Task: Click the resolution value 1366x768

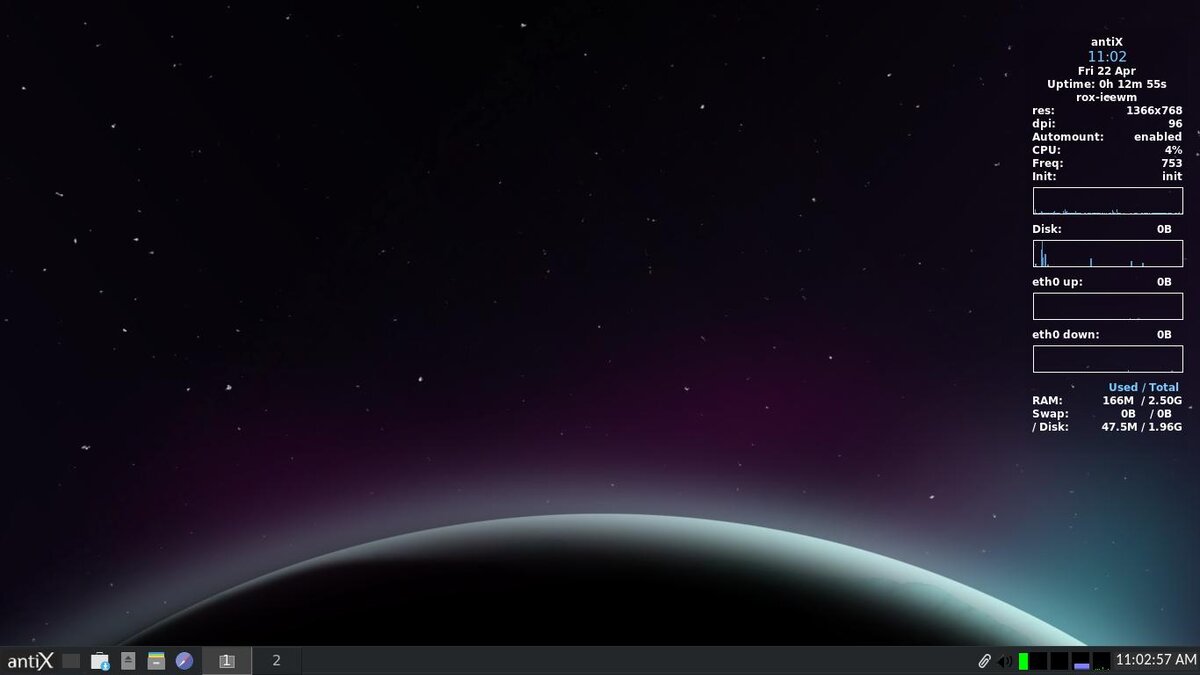Action: point(1154,110)
